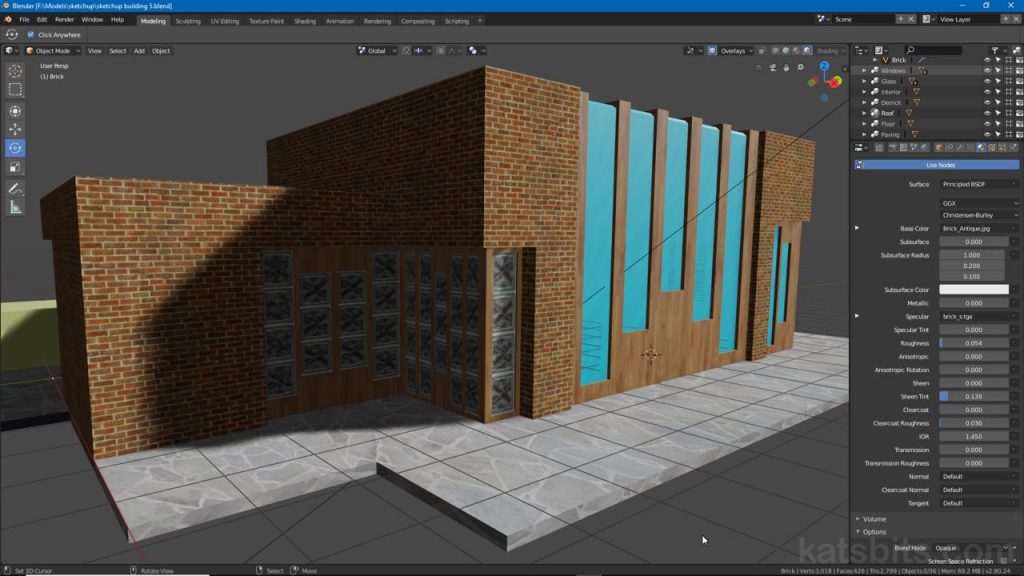This screenshot has width=1024, height=576.
Task: Select the Cursor tool in toolbar
Action: tap(15, 71)
